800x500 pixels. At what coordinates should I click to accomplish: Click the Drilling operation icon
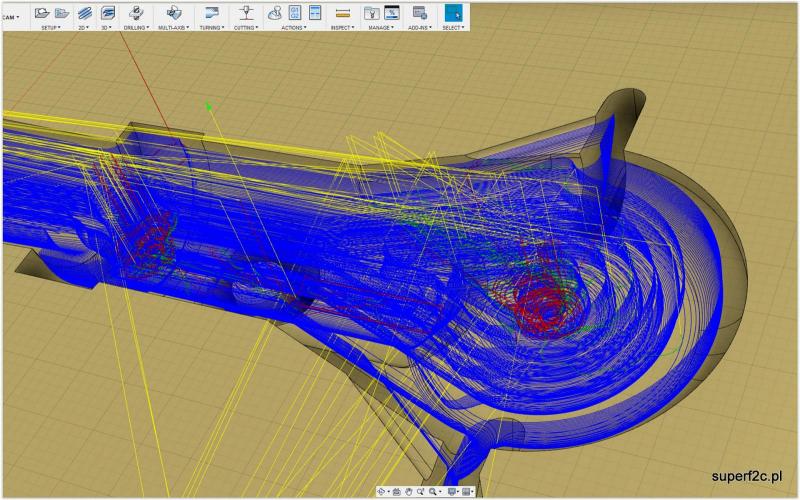pos(136,13)
